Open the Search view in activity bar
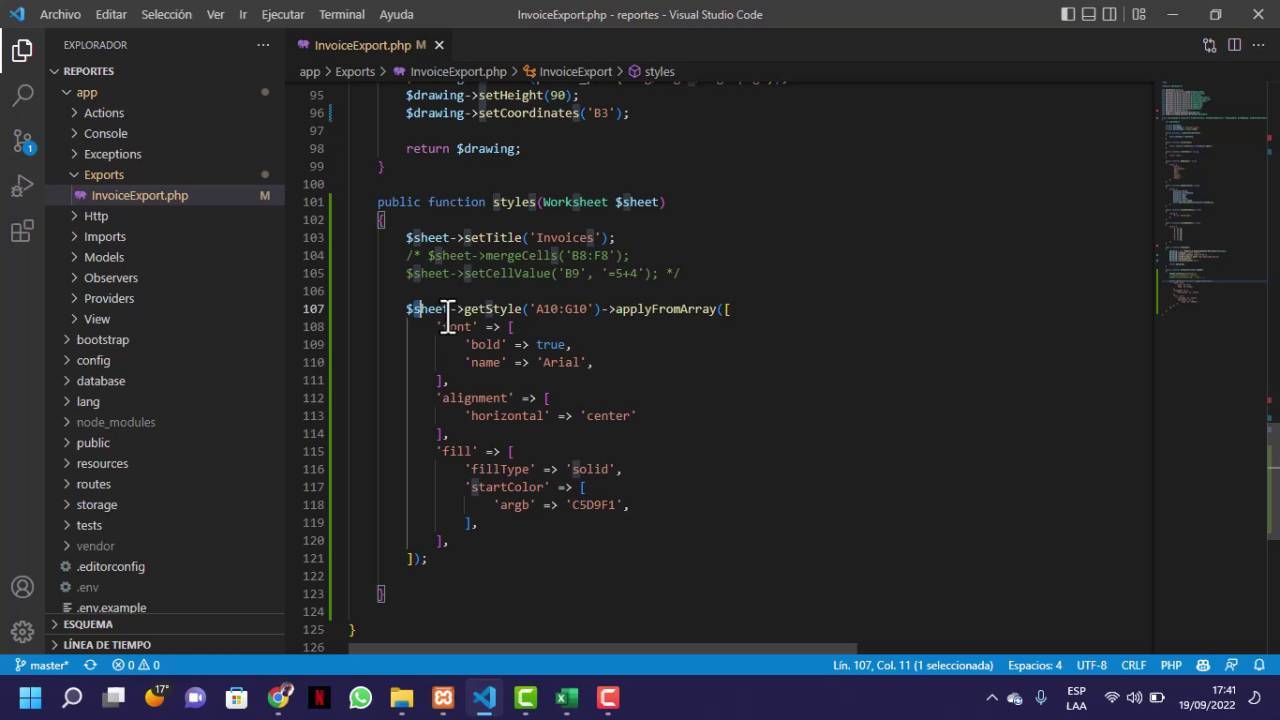Image resolution: width=1280 pixels, height=720 pixels. click(22, 96)
